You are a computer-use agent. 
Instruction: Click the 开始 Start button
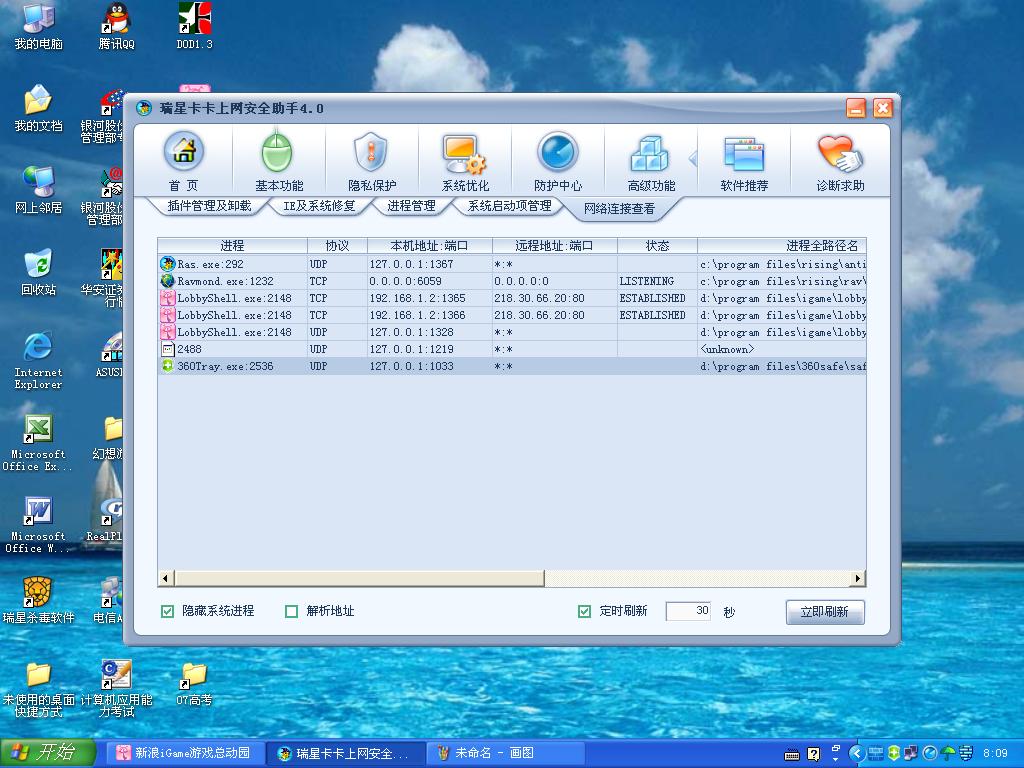[x=47, y=753]
